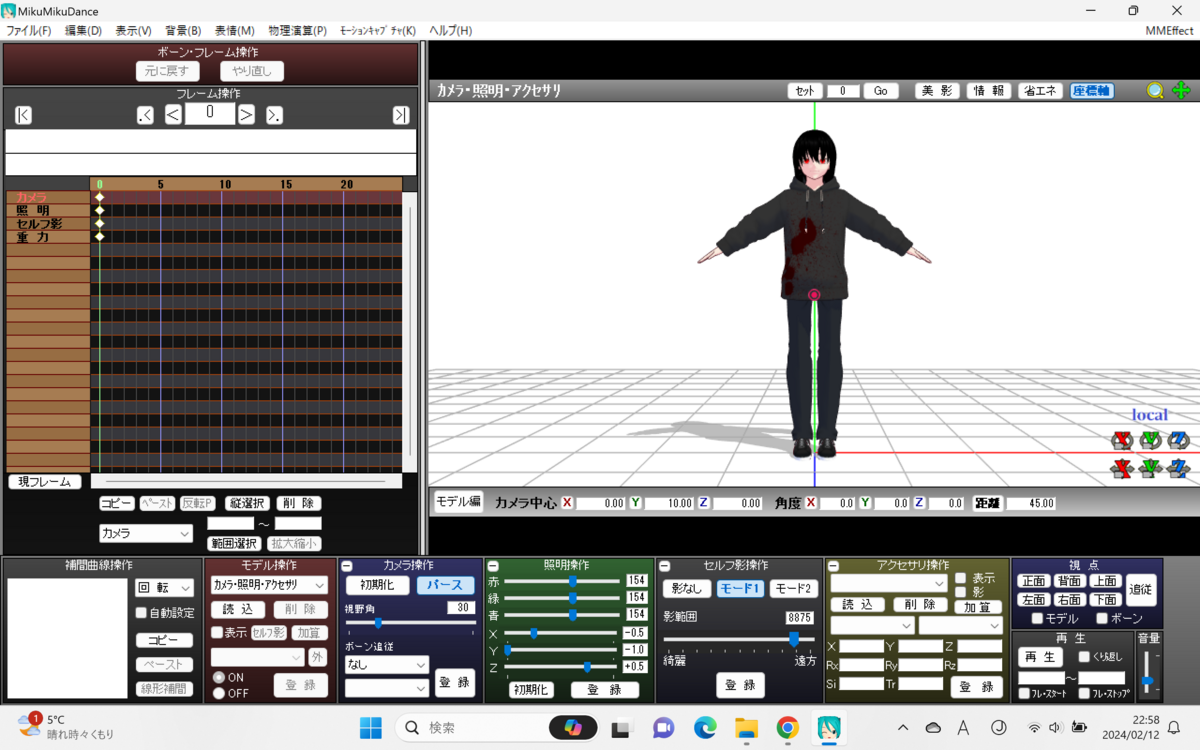Click the 距離 distance field showing 45.00

point(1031,503)
